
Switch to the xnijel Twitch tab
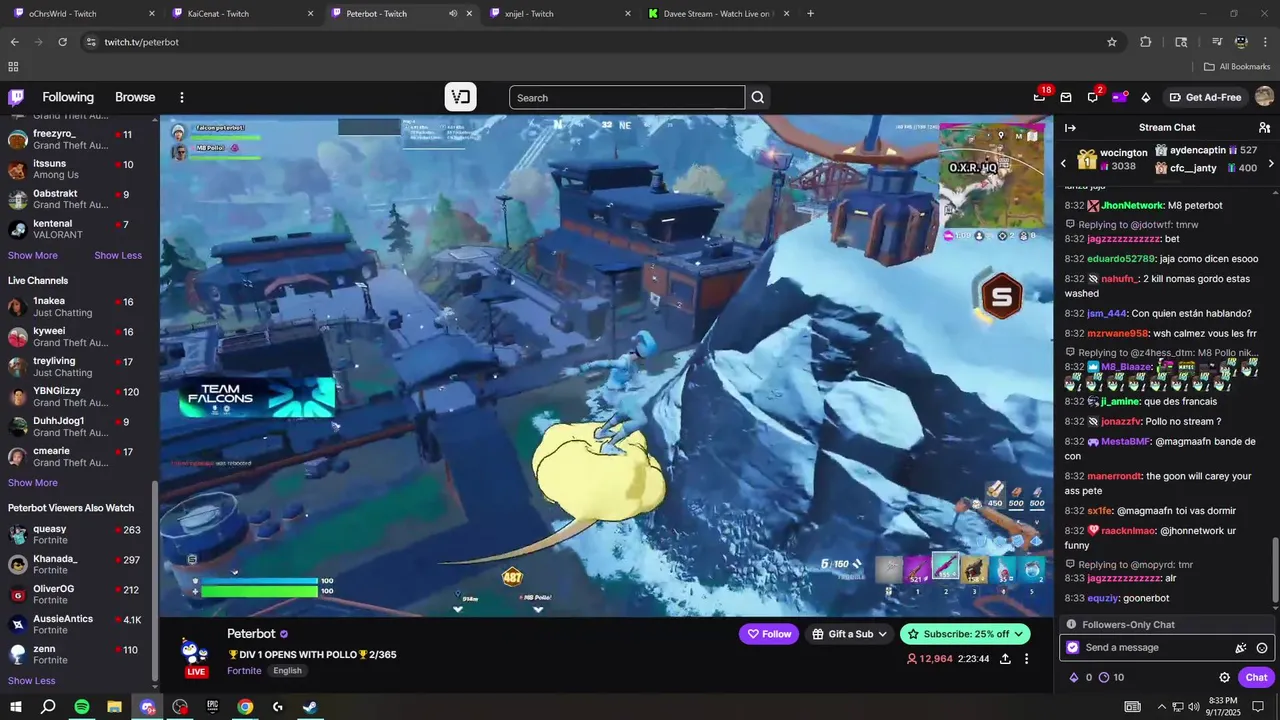(x=560, y=14)
